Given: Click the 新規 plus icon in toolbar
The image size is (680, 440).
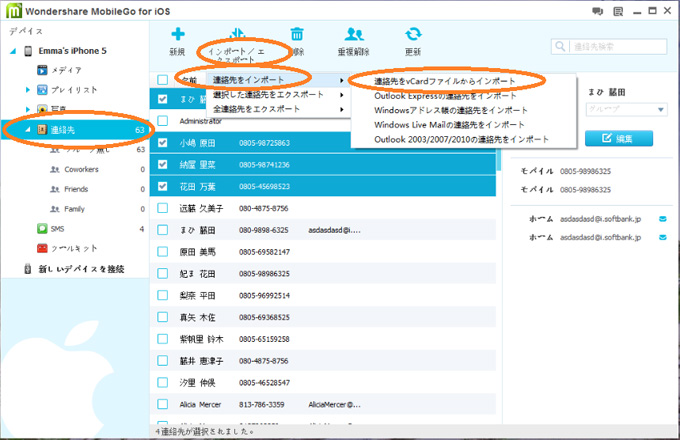Looking at the screenshot, I should point(178,34).
